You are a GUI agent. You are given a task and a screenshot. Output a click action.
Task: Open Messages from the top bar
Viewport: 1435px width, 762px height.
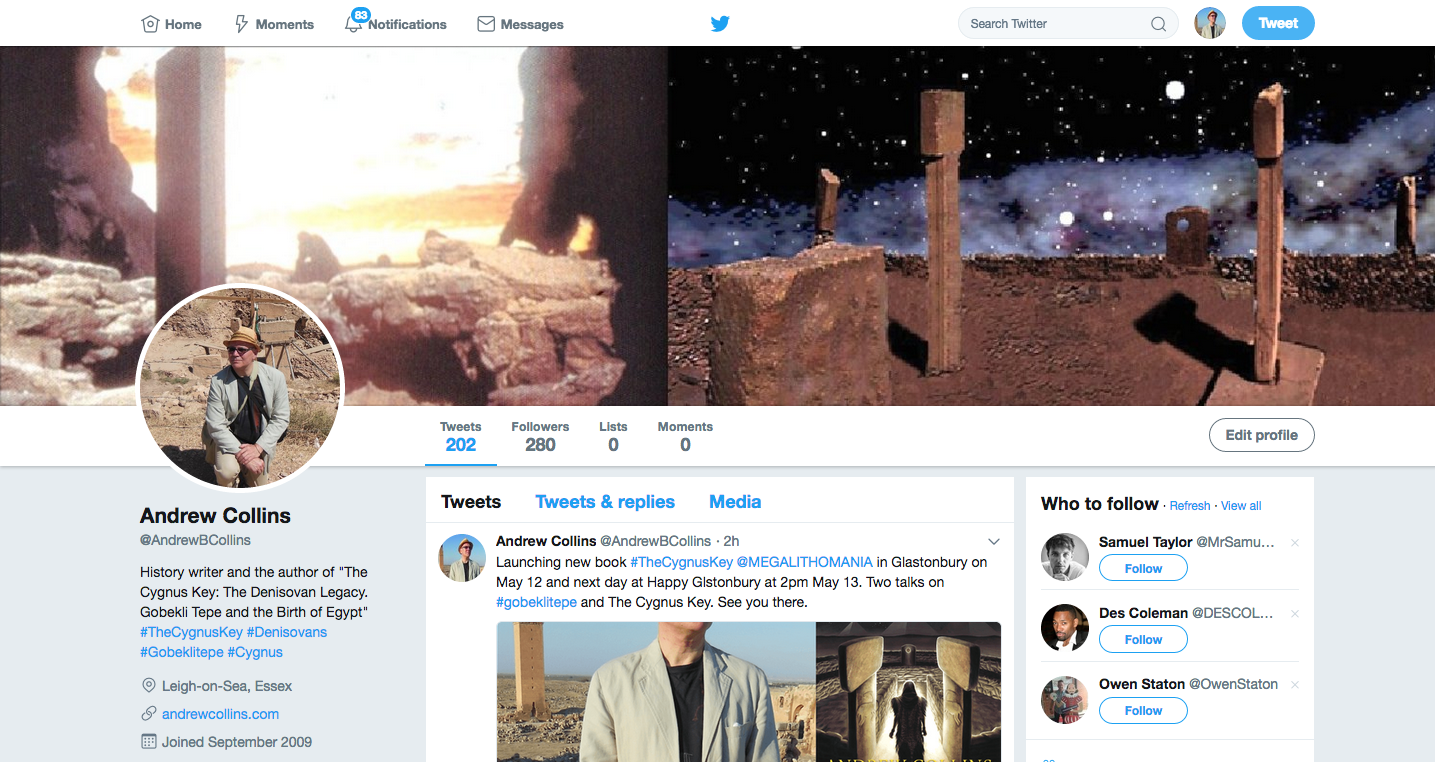pyautogui.click(x=520, y=24)
